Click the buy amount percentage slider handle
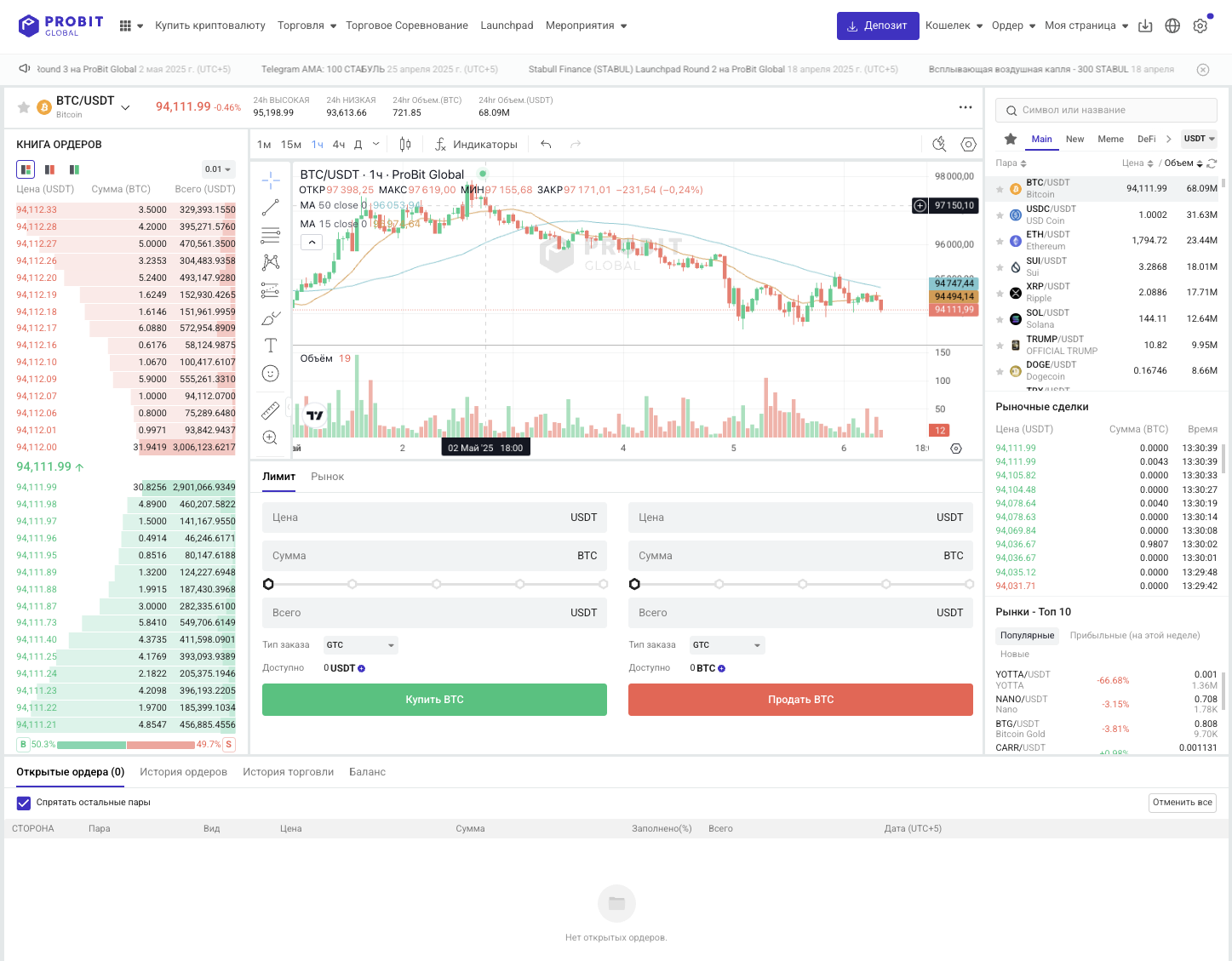Screen dimensions: 1232x961 (268, 584)
